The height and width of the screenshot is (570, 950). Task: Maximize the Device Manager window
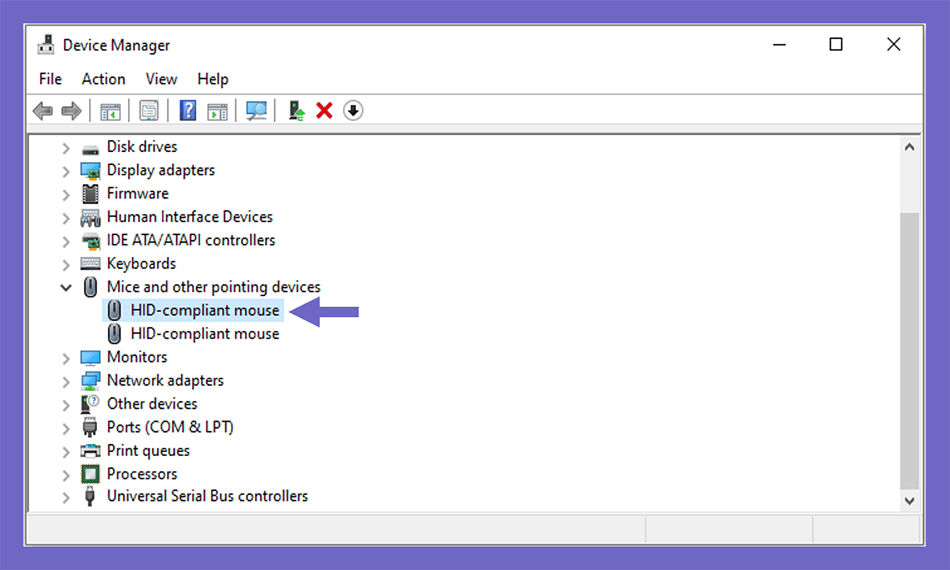[836, 44]
